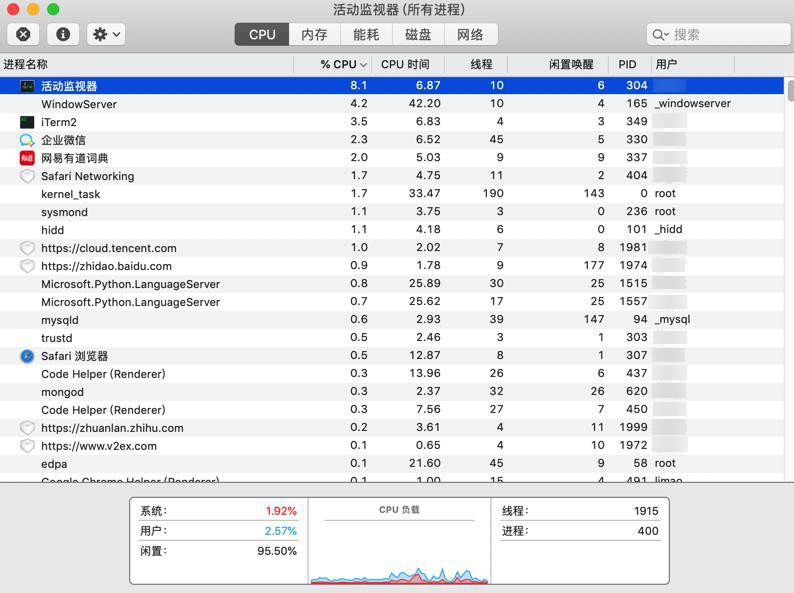Select the sysmond process

click(x=392, y=212)
